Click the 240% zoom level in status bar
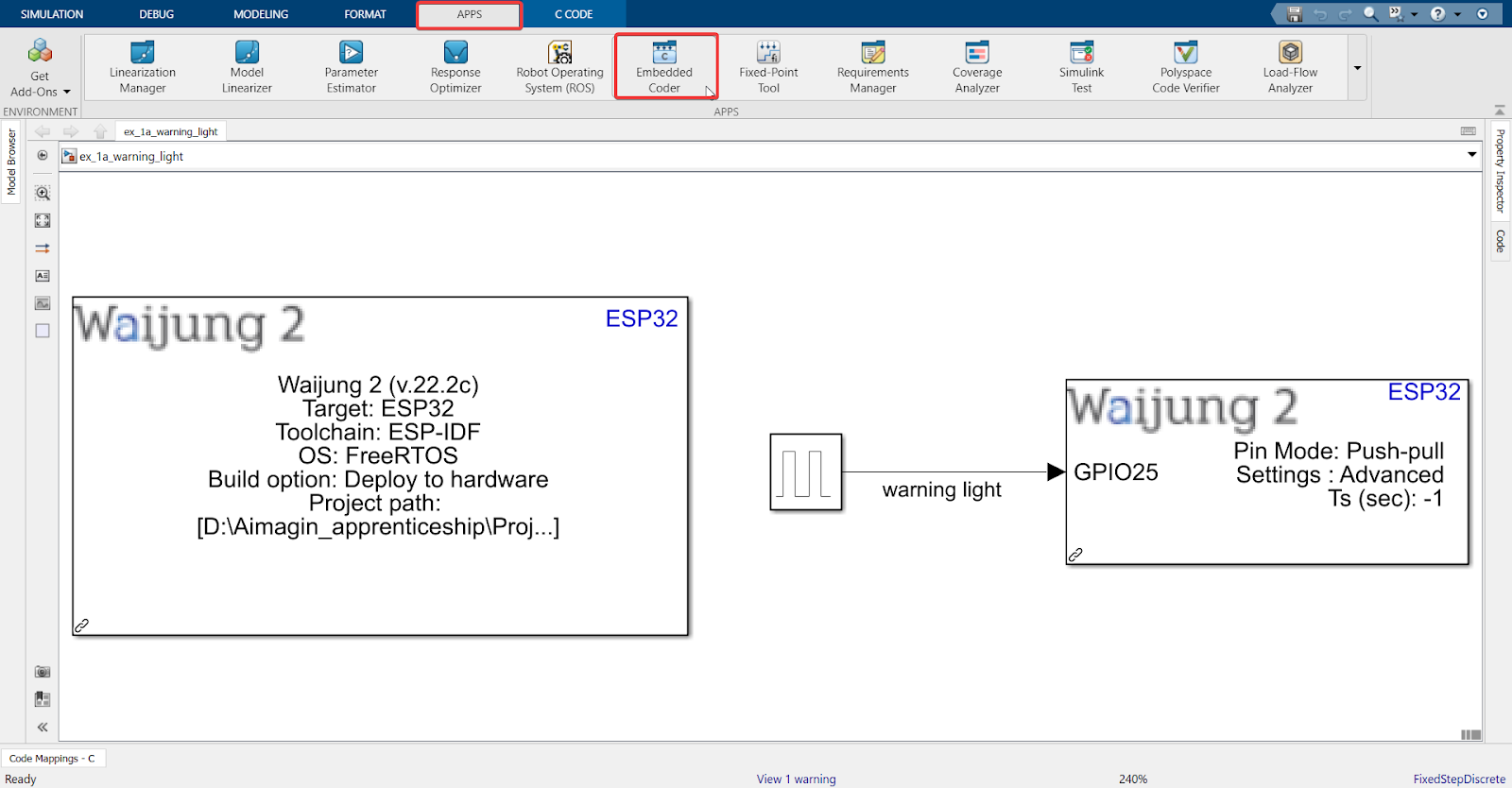 1133,779
